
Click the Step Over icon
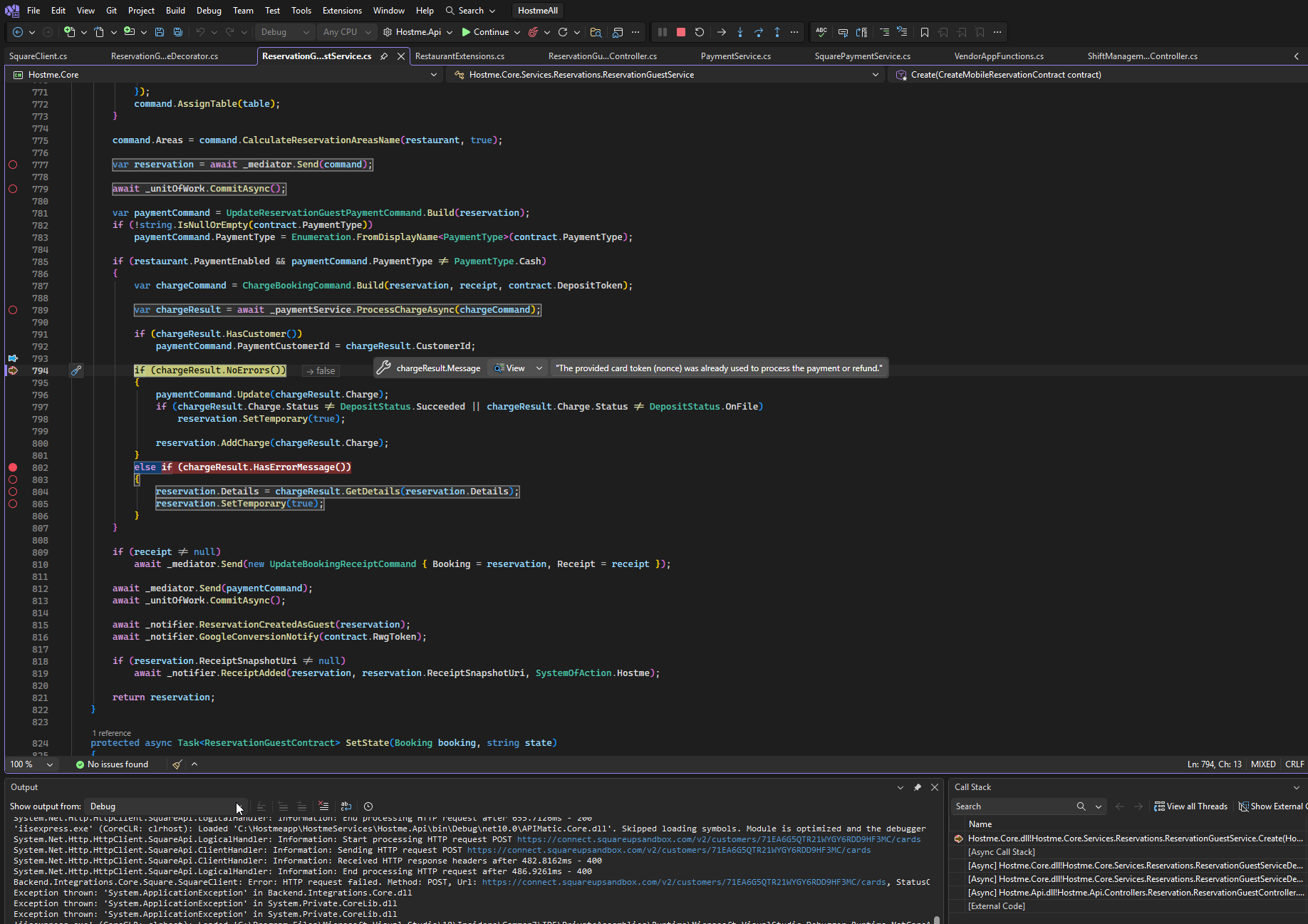pos(759,32)
